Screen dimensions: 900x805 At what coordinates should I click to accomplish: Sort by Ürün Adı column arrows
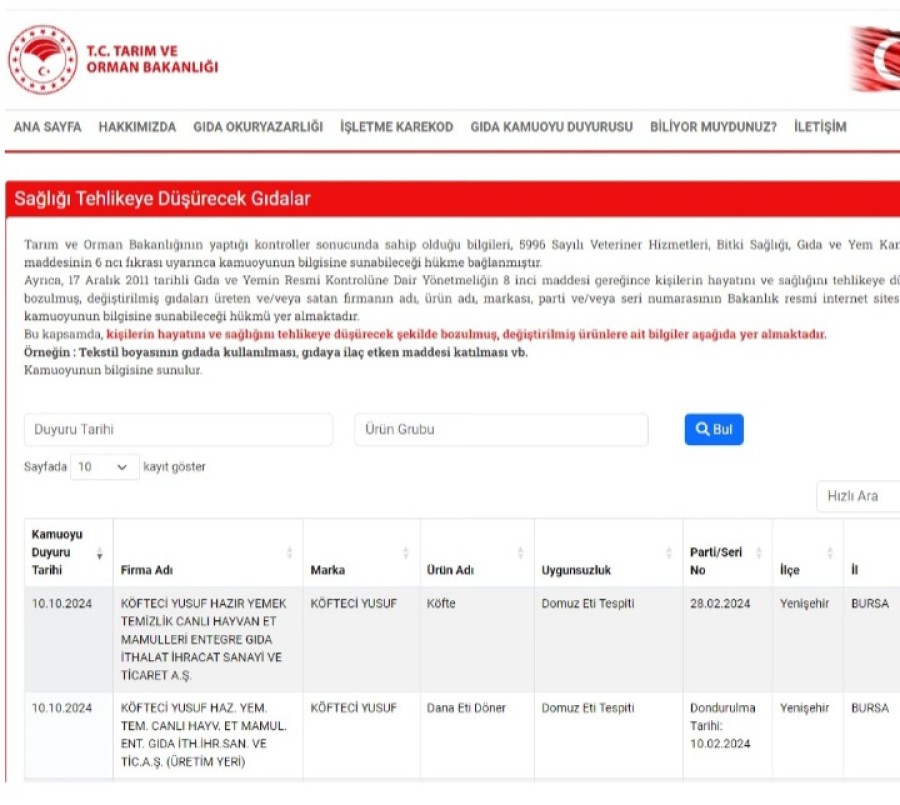(521, 553)
